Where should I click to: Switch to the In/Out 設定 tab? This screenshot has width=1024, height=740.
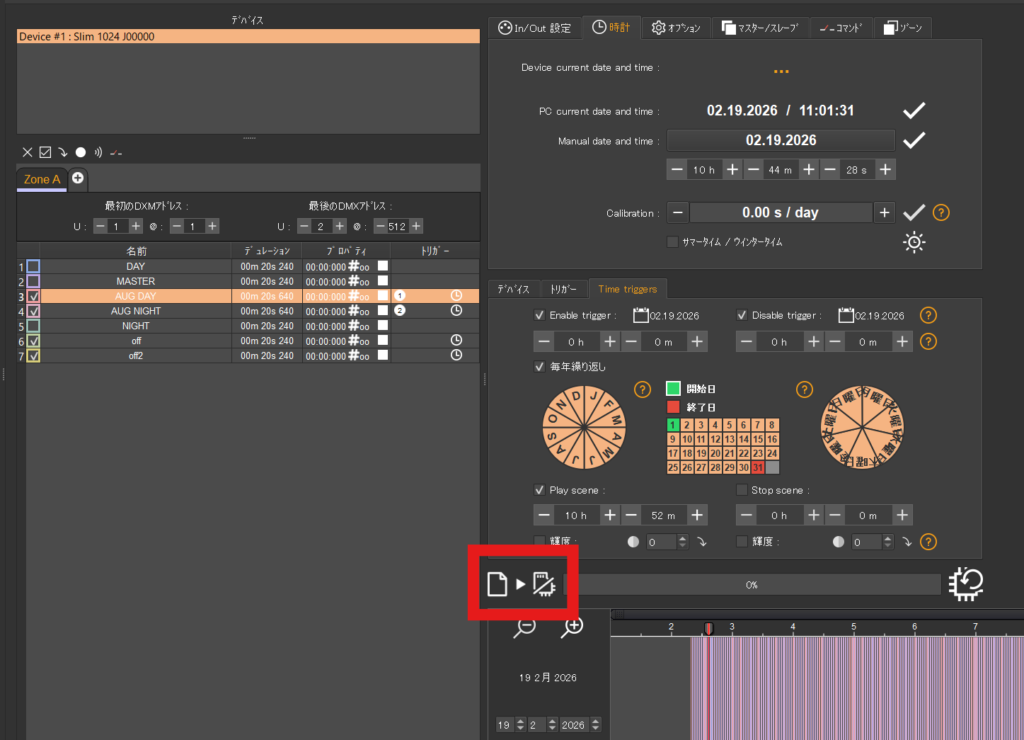[535, 27]
